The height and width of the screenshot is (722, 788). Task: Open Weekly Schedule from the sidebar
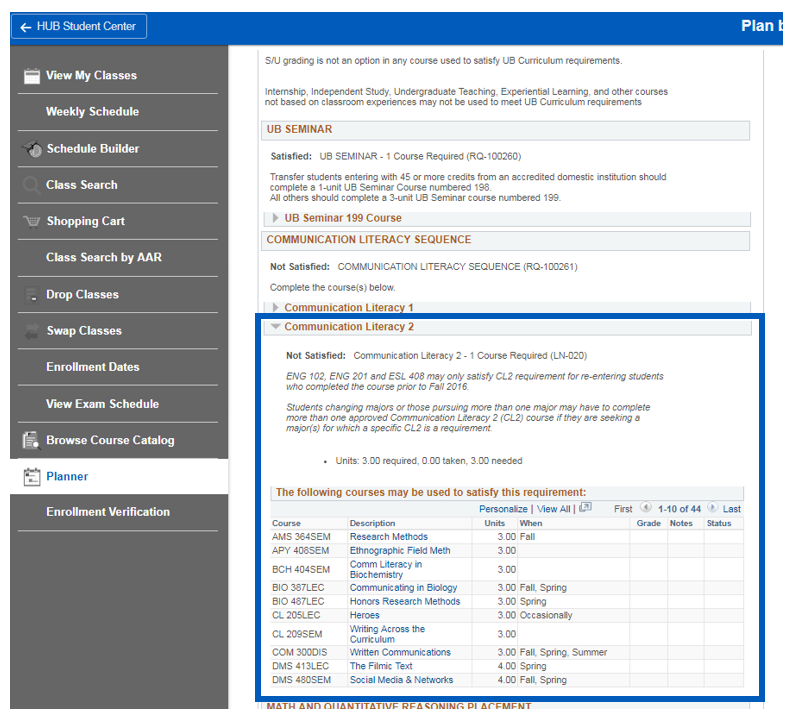pyautogui.click(x=92, y=112)
